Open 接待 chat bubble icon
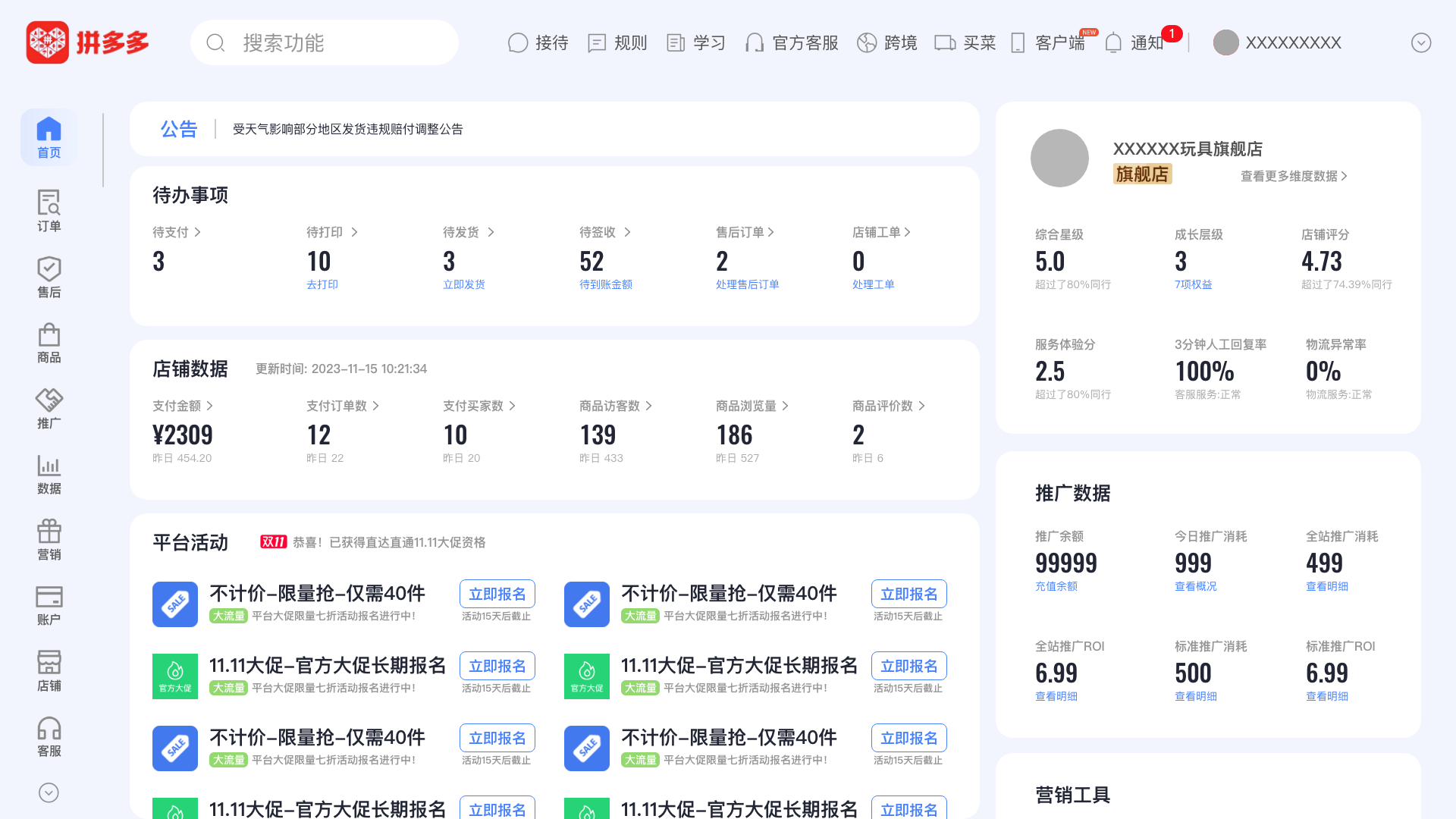The width and height of the screenshot is (1456, 819). (517, 43)
